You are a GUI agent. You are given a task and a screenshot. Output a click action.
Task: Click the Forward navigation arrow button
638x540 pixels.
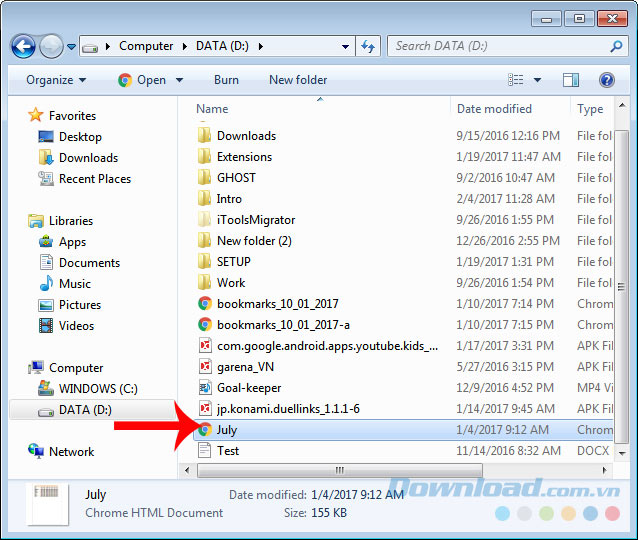pos(51,47)
